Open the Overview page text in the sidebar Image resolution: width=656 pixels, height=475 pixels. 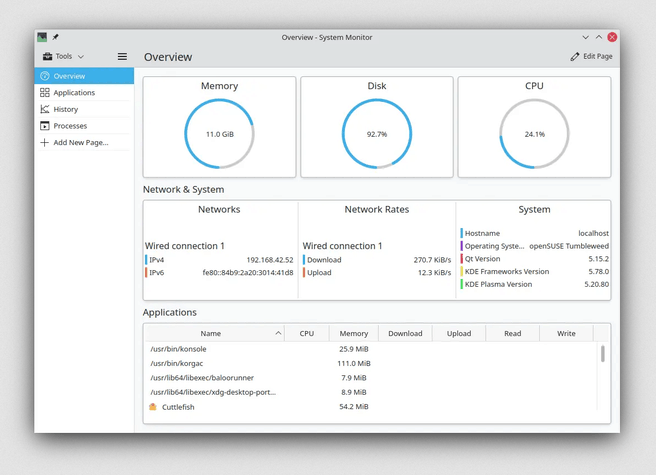point(69,76)
